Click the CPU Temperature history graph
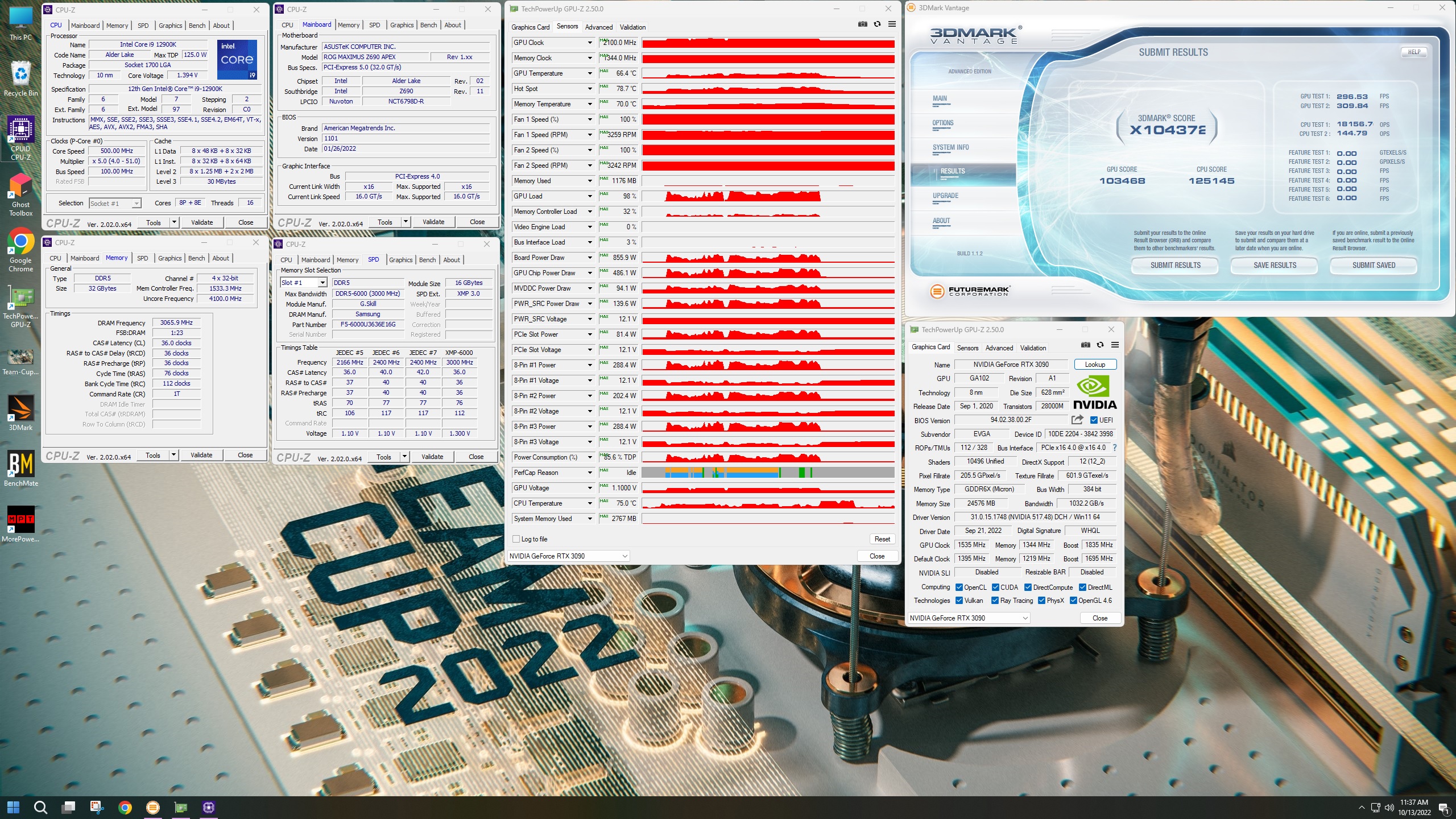The width and height of the screenshot is (1456, 819). pyautogui.click(x=768, y=503)
